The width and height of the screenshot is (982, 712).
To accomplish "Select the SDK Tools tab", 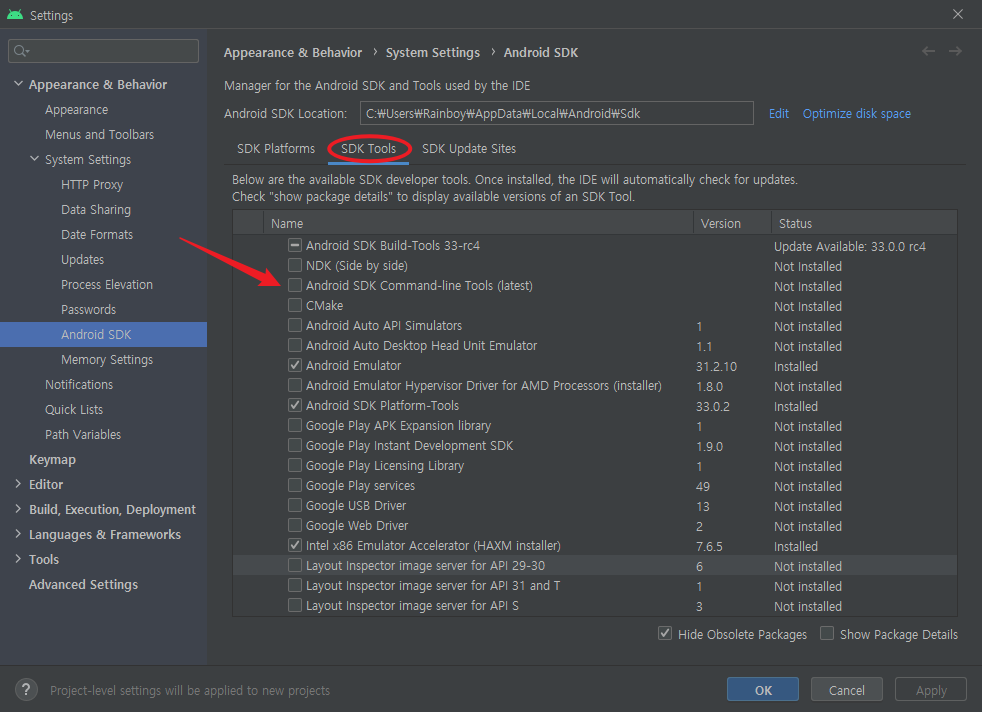I will (x=368, y=149).
